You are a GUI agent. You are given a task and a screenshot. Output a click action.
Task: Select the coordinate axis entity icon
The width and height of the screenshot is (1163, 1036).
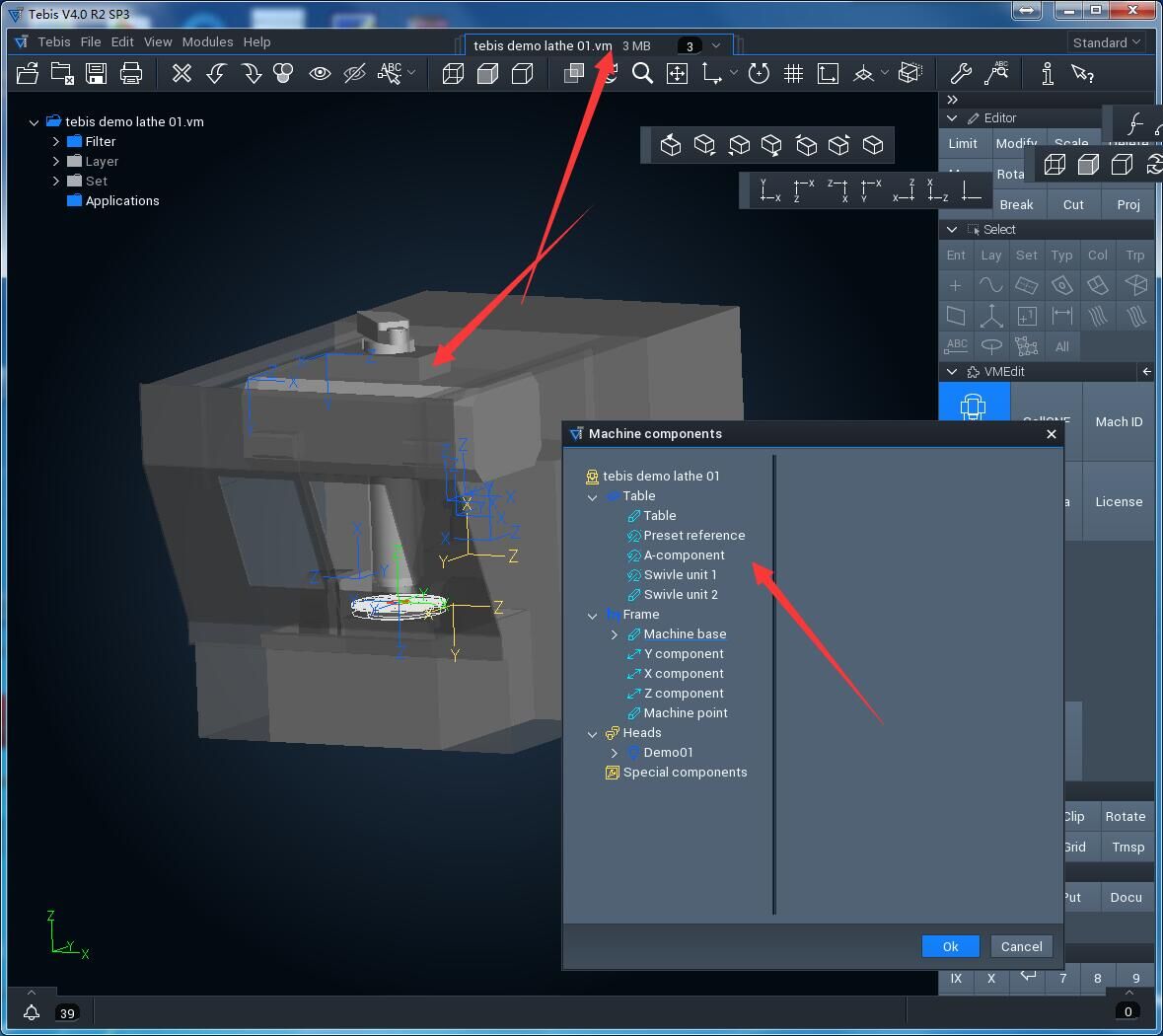point(991,316)
